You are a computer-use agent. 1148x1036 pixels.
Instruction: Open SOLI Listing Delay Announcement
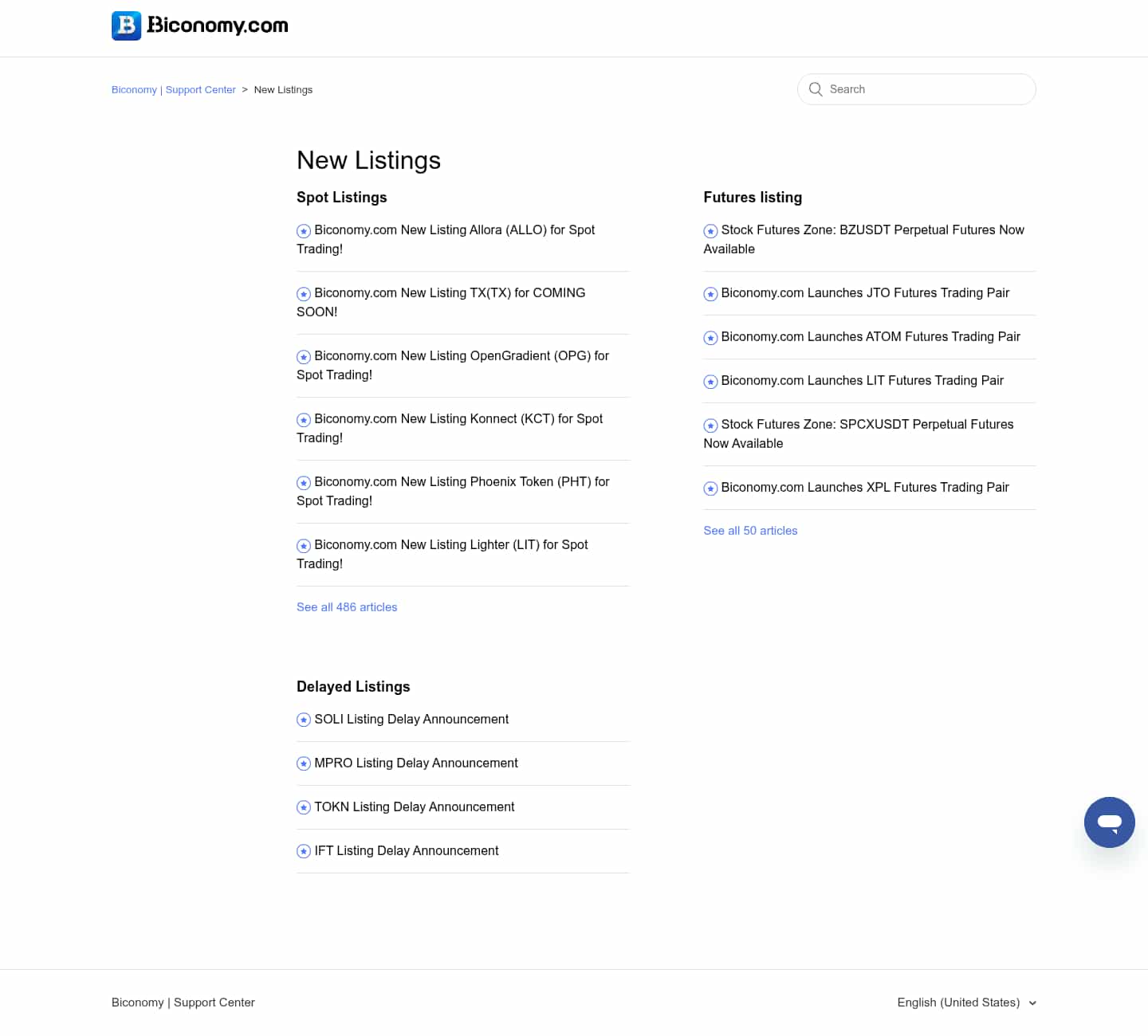click(x=411, y=720)
